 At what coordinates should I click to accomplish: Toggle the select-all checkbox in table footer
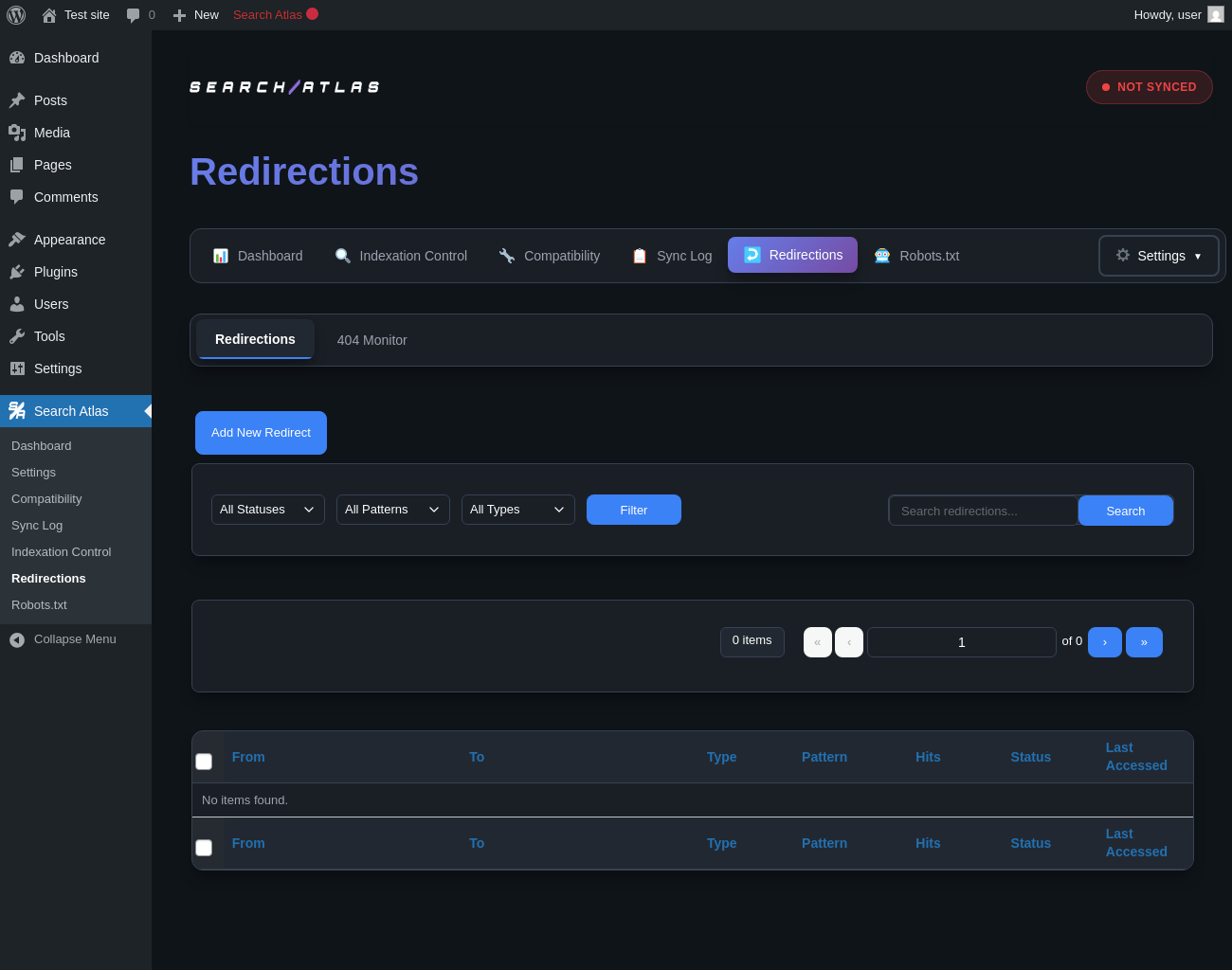click(204, 848)
